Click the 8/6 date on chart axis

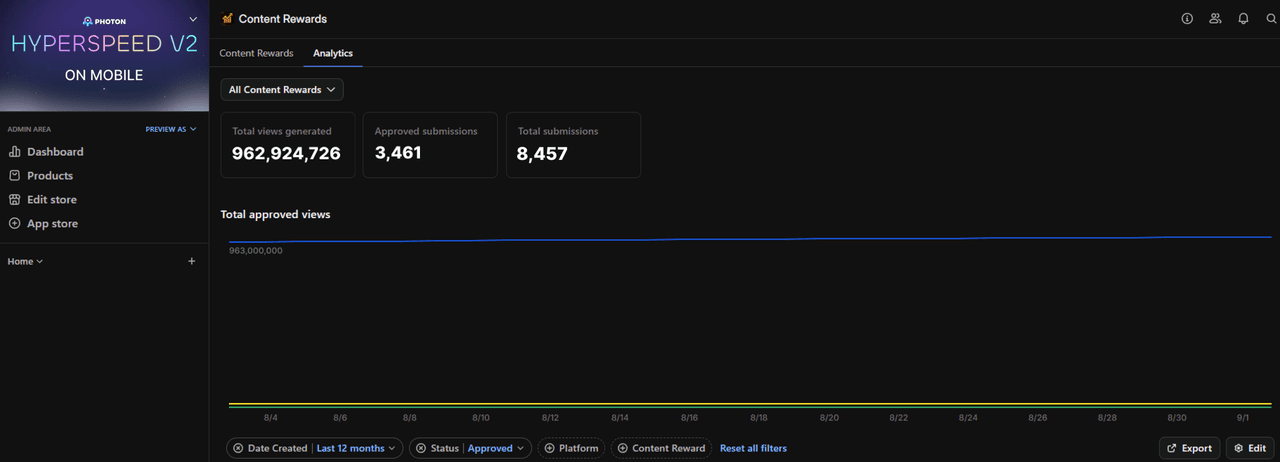[x=340, y=418]
